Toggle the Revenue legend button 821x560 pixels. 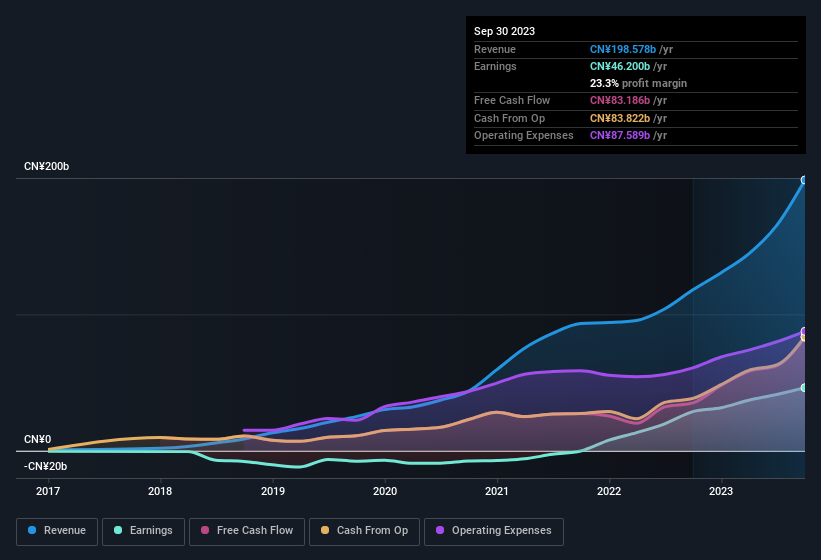pos(57,531)
